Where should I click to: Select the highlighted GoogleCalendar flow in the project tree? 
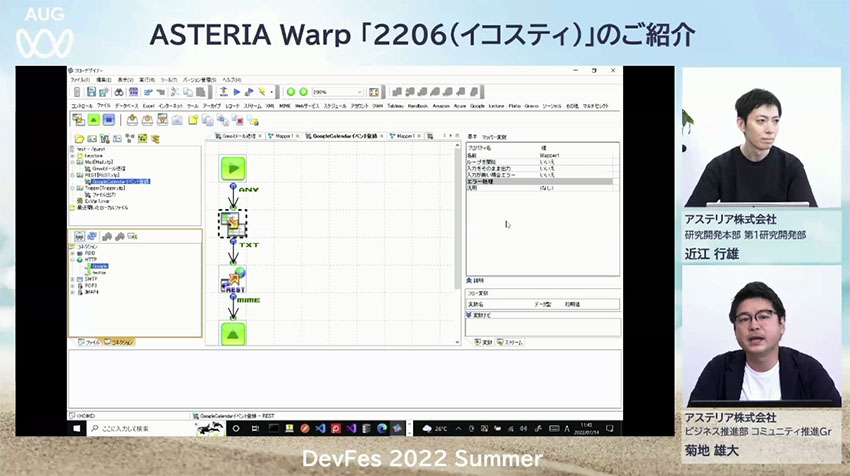pos(120,182)
